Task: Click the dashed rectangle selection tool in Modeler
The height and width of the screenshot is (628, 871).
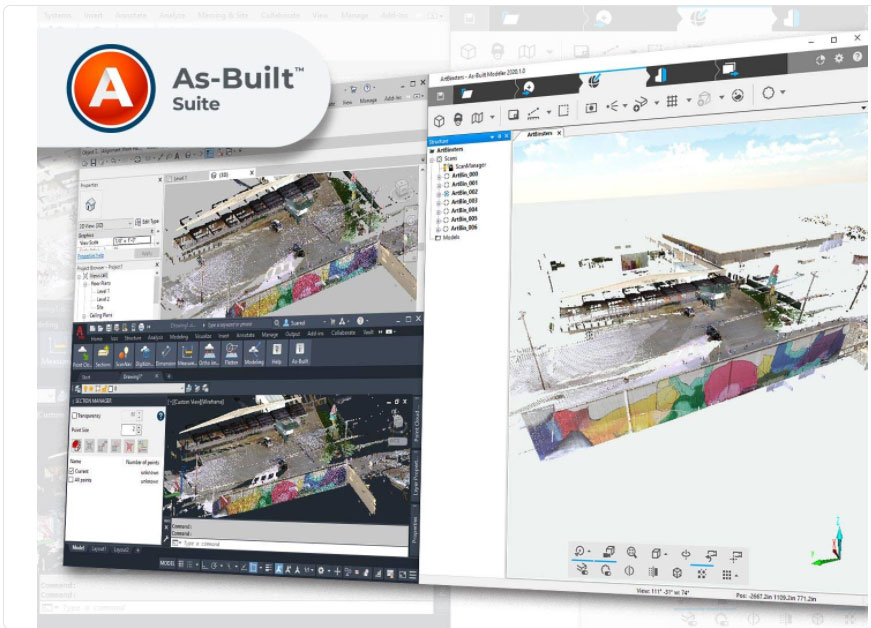Action: click(x=563, y=110)
